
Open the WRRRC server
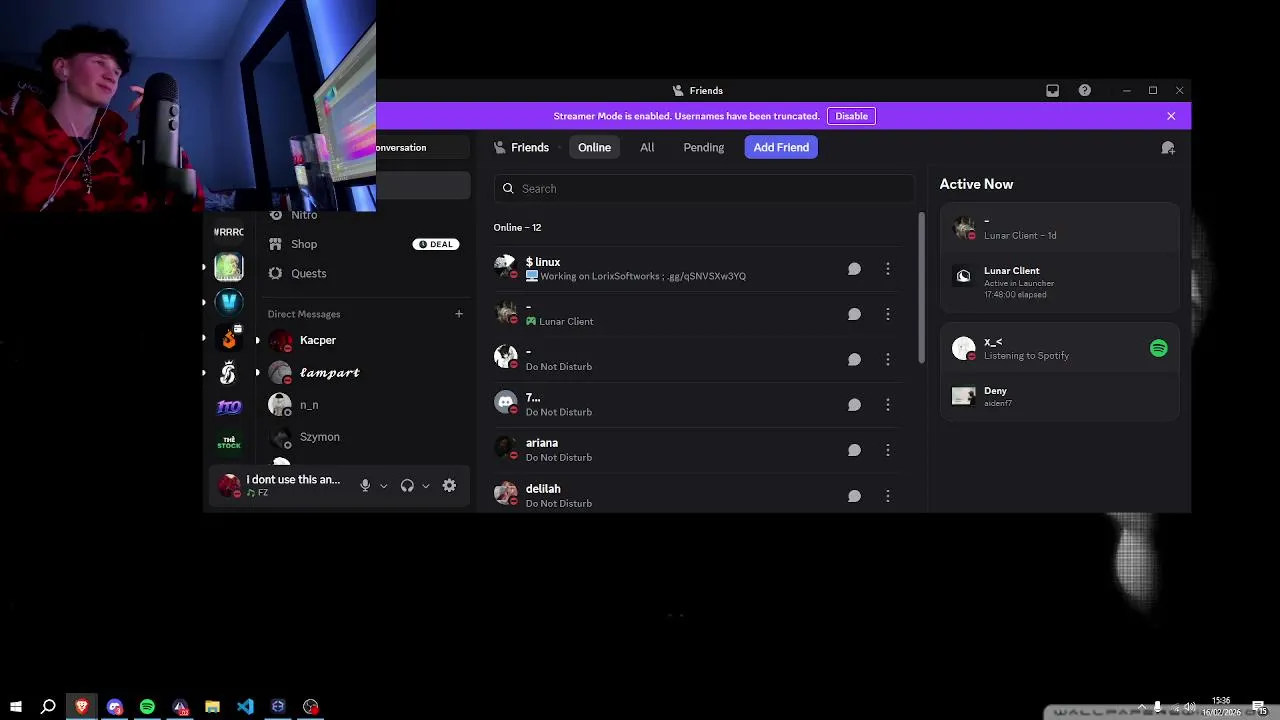tap(229, 232)
